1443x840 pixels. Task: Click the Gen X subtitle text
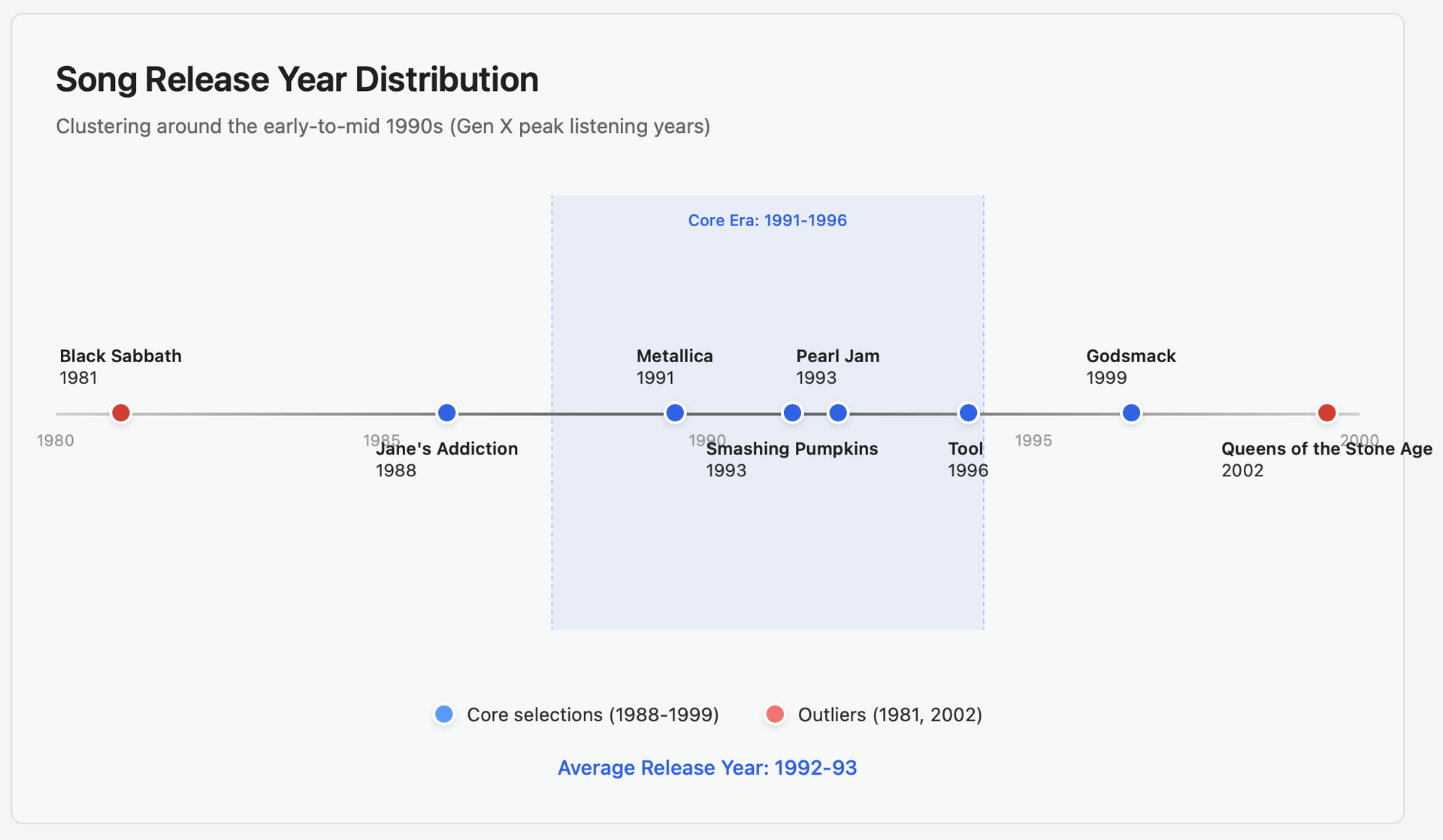click(x=383, y=126)
